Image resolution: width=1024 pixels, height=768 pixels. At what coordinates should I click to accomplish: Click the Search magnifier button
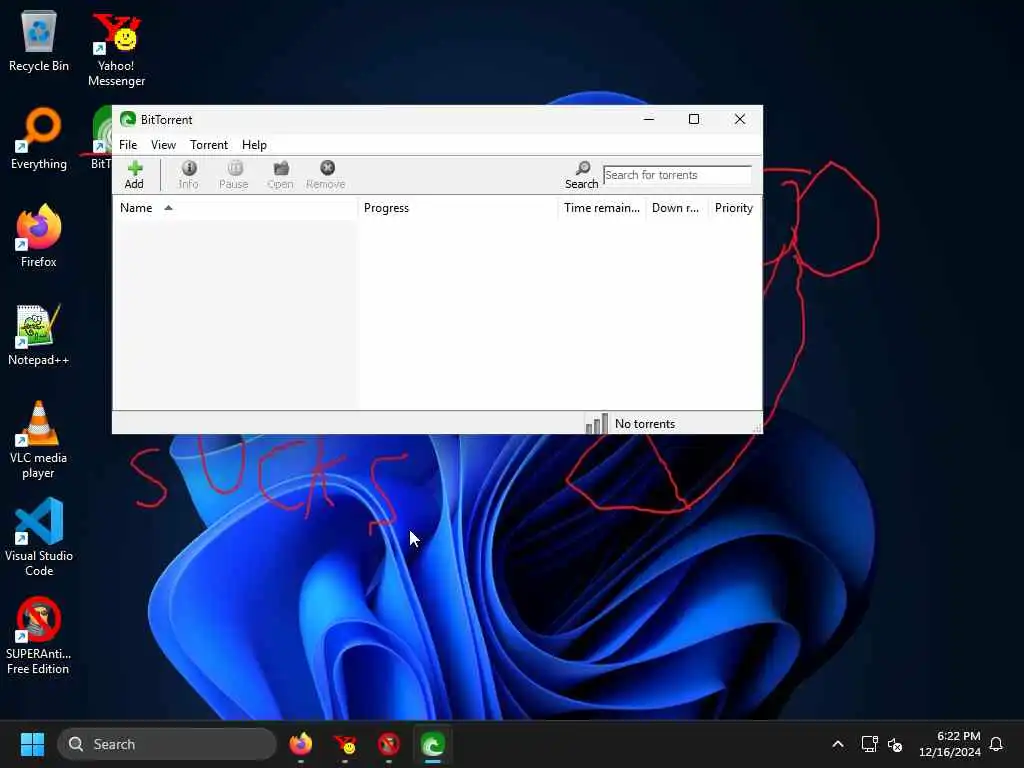point(582,175)
